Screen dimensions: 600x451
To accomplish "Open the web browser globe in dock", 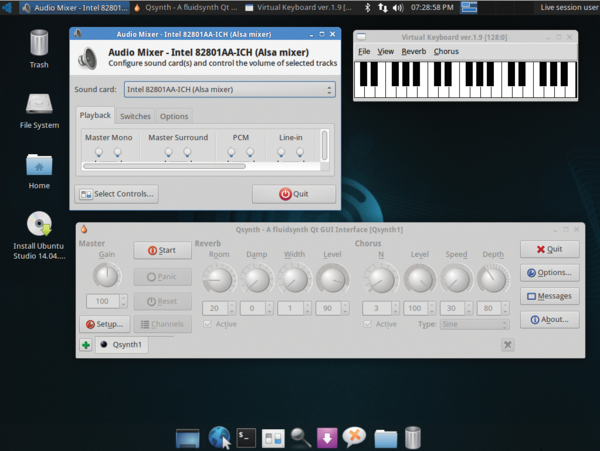I will [220, 437].
